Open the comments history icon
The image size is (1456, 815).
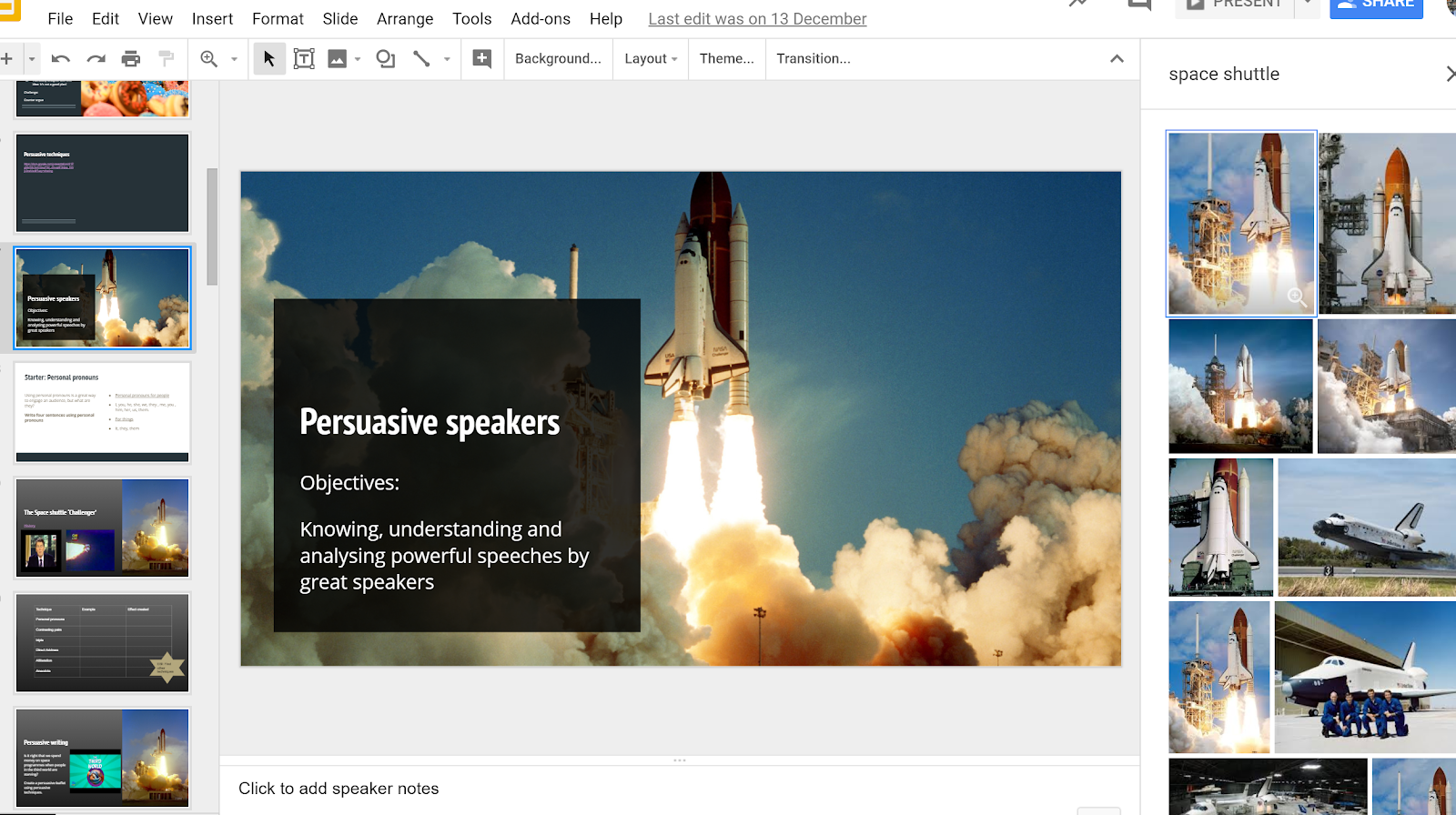click(1138, 5)
